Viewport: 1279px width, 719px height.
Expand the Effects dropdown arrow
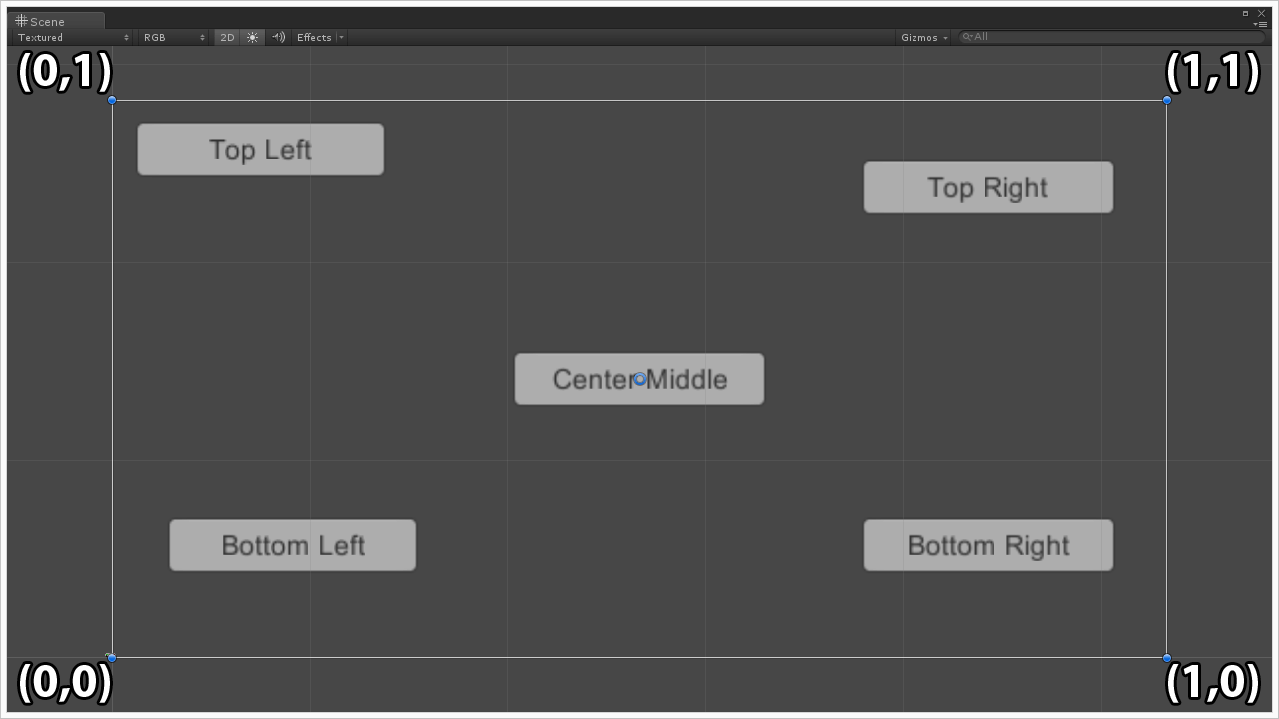[341, 37]
